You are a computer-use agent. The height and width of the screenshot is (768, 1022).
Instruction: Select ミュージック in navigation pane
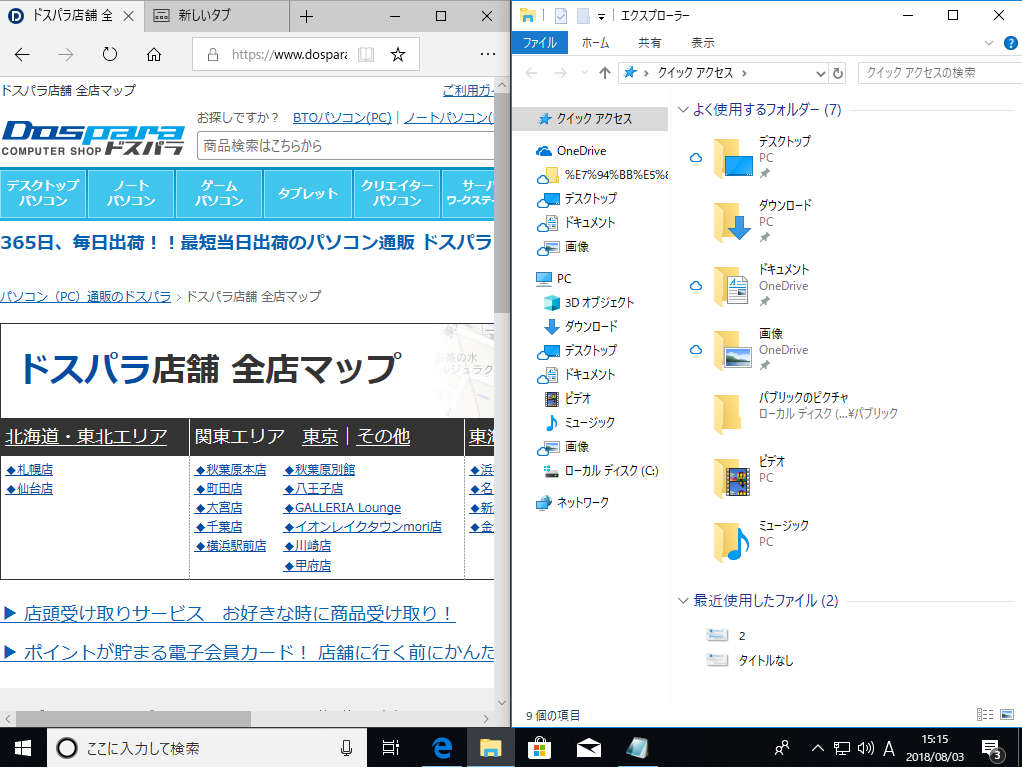coord(580,422)
